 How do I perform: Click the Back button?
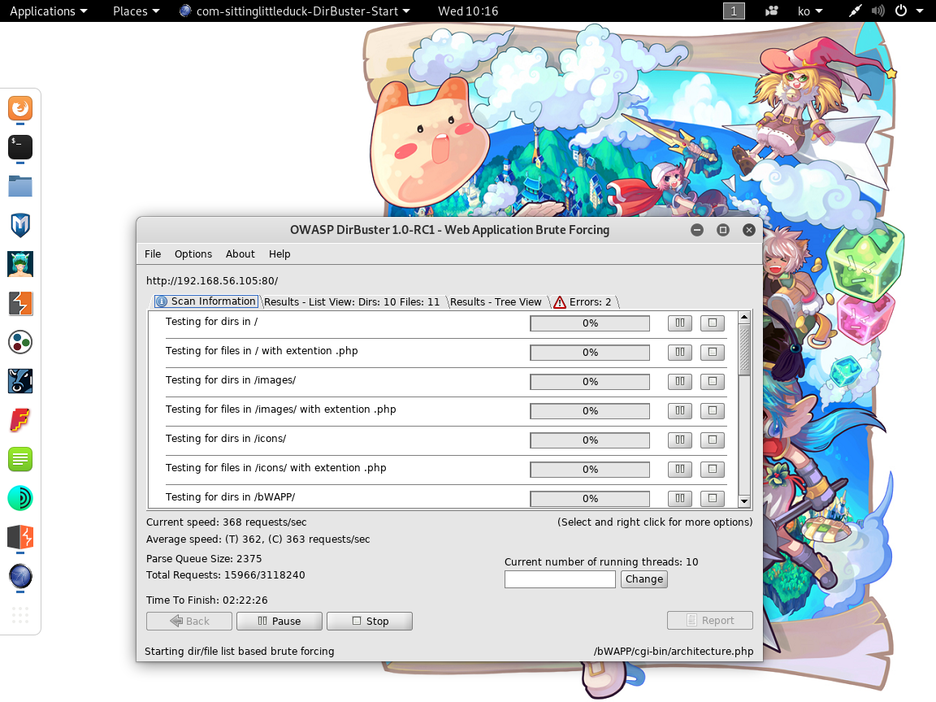click(x=189, y=621)
